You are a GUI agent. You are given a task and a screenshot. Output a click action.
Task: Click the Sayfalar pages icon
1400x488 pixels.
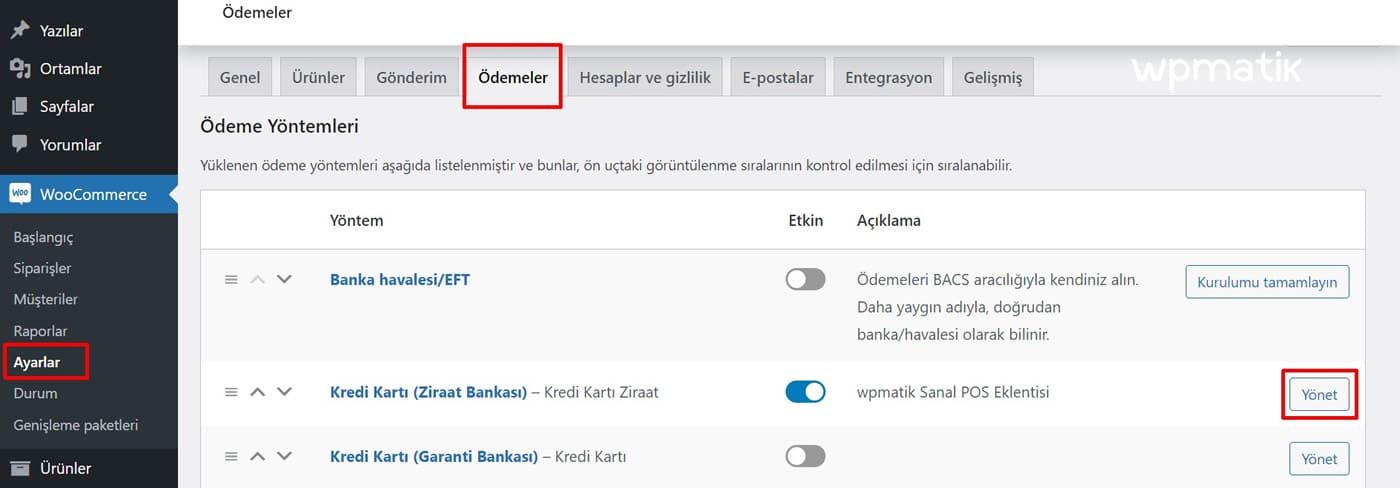pyautogui.click(x=20, y=106)
